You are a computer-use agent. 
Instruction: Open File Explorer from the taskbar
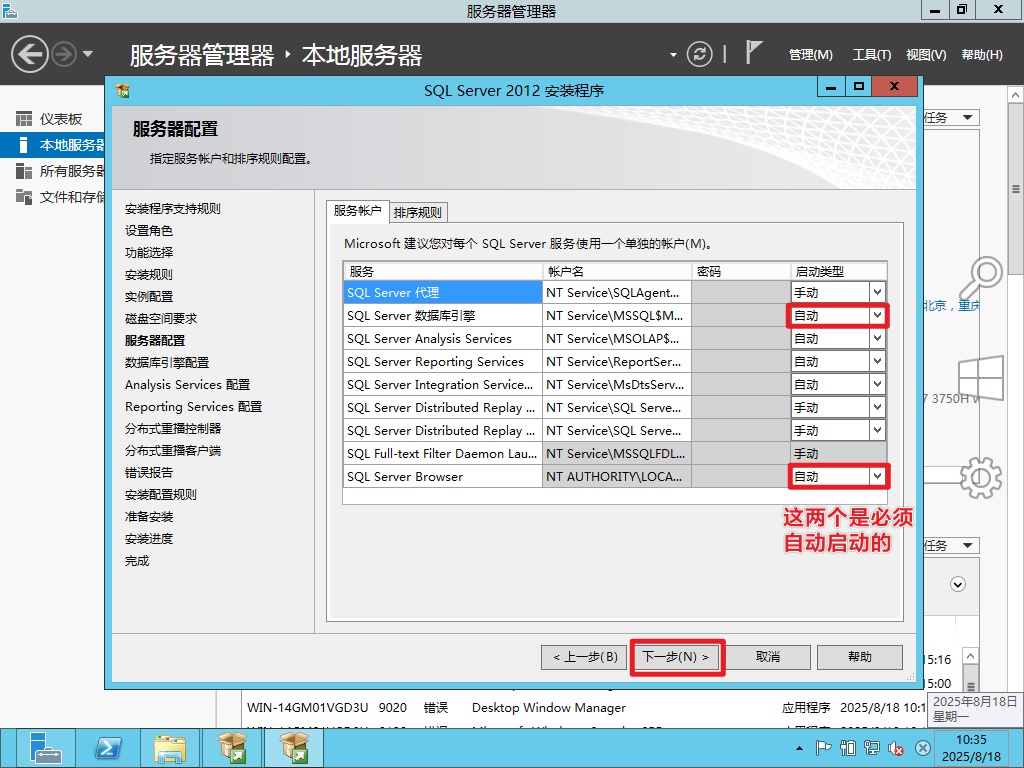[170, 748]
